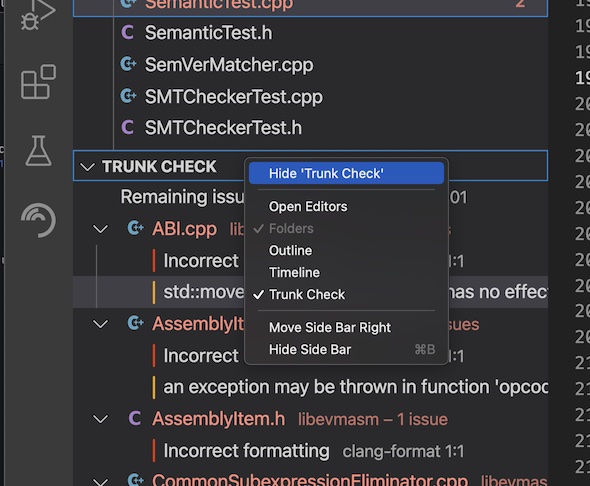Viewport: 590px width, 486px height.
Task: Click the C icon beside AssemblyItem.h
Action: tap(135, 418)
